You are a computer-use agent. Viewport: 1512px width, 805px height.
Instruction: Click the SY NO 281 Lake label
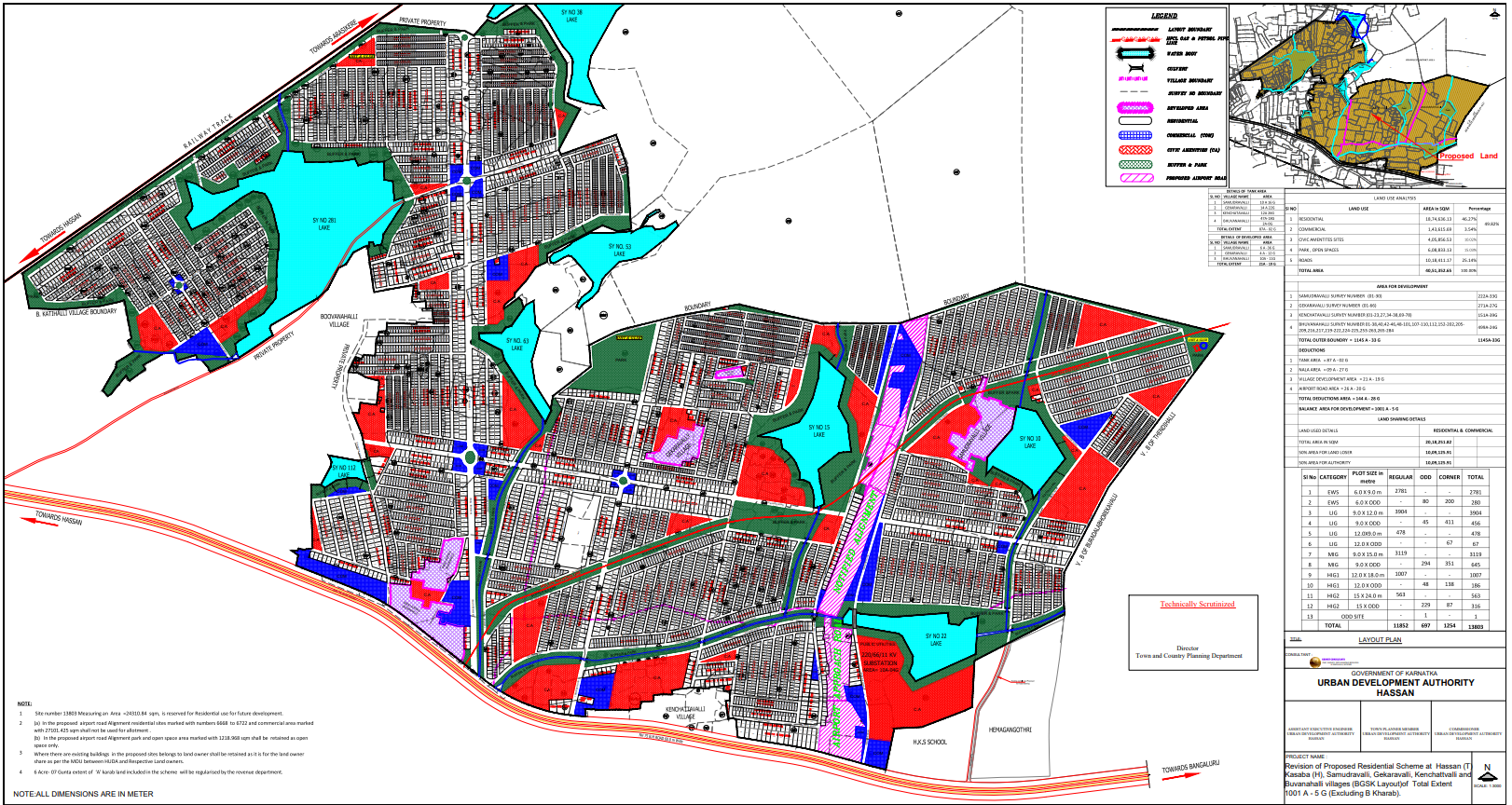[x=323, y=225]
